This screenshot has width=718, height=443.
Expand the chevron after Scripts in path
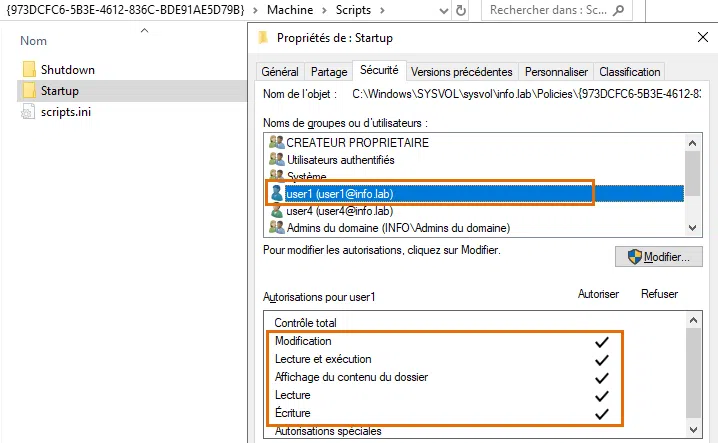[x=382, y=10]
